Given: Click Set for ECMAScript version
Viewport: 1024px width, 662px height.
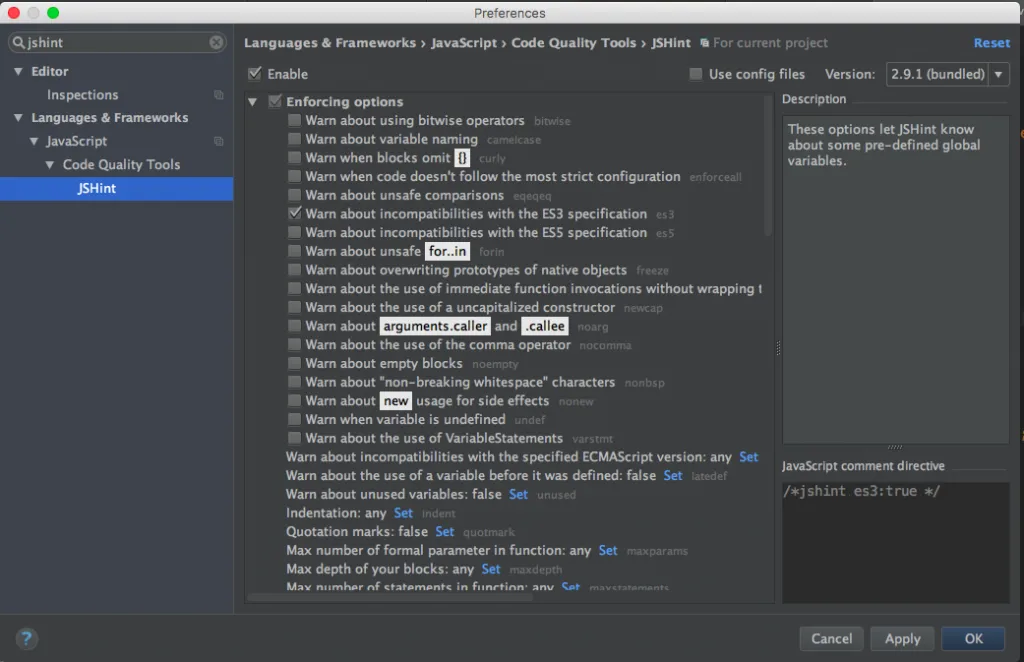Looking at the screenshot, I should tap(748, 456).
